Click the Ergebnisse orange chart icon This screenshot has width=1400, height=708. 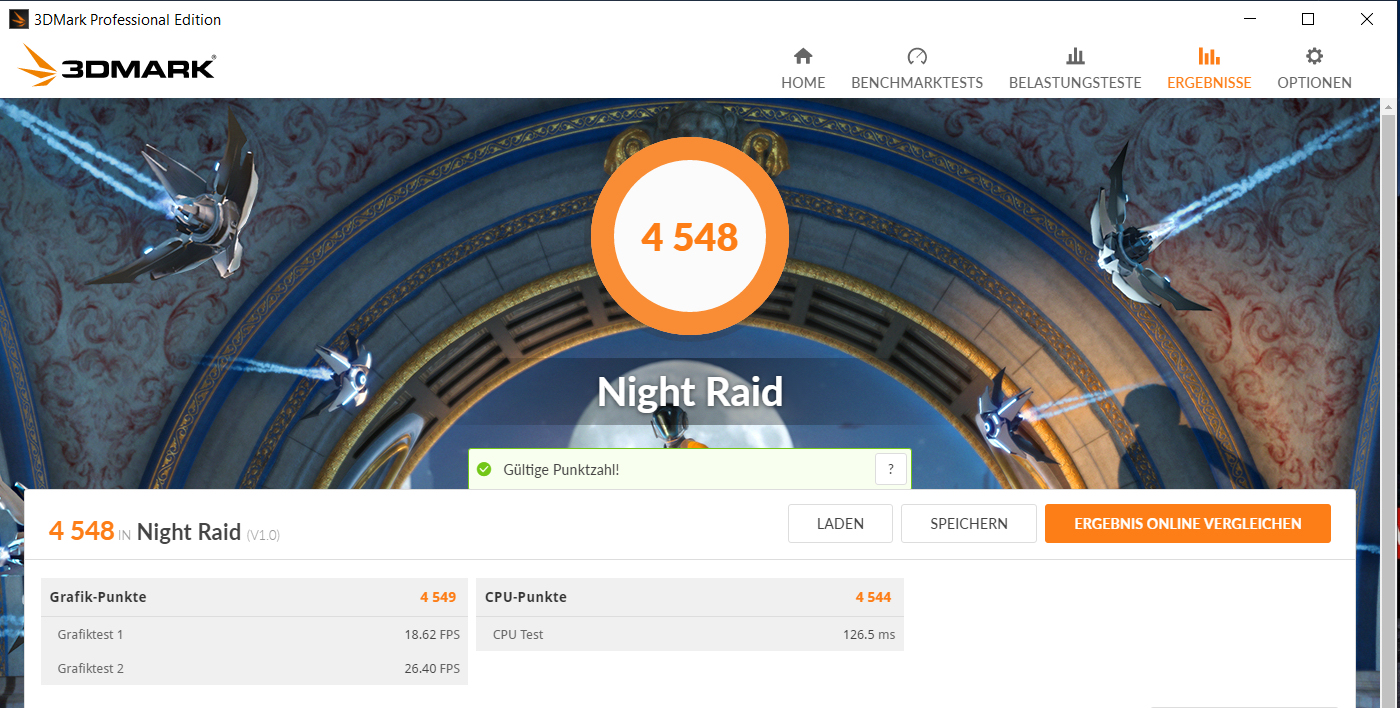point(1209,56)
